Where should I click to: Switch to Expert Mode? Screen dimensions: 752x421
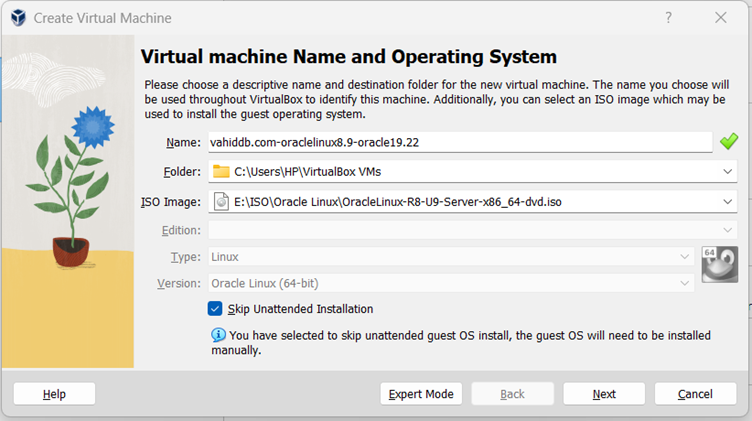(421, 394)
